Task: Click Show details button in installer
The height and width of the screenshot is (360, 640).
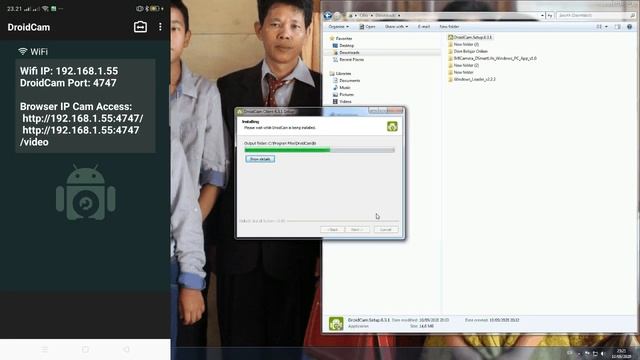Action: click(260, 159)
